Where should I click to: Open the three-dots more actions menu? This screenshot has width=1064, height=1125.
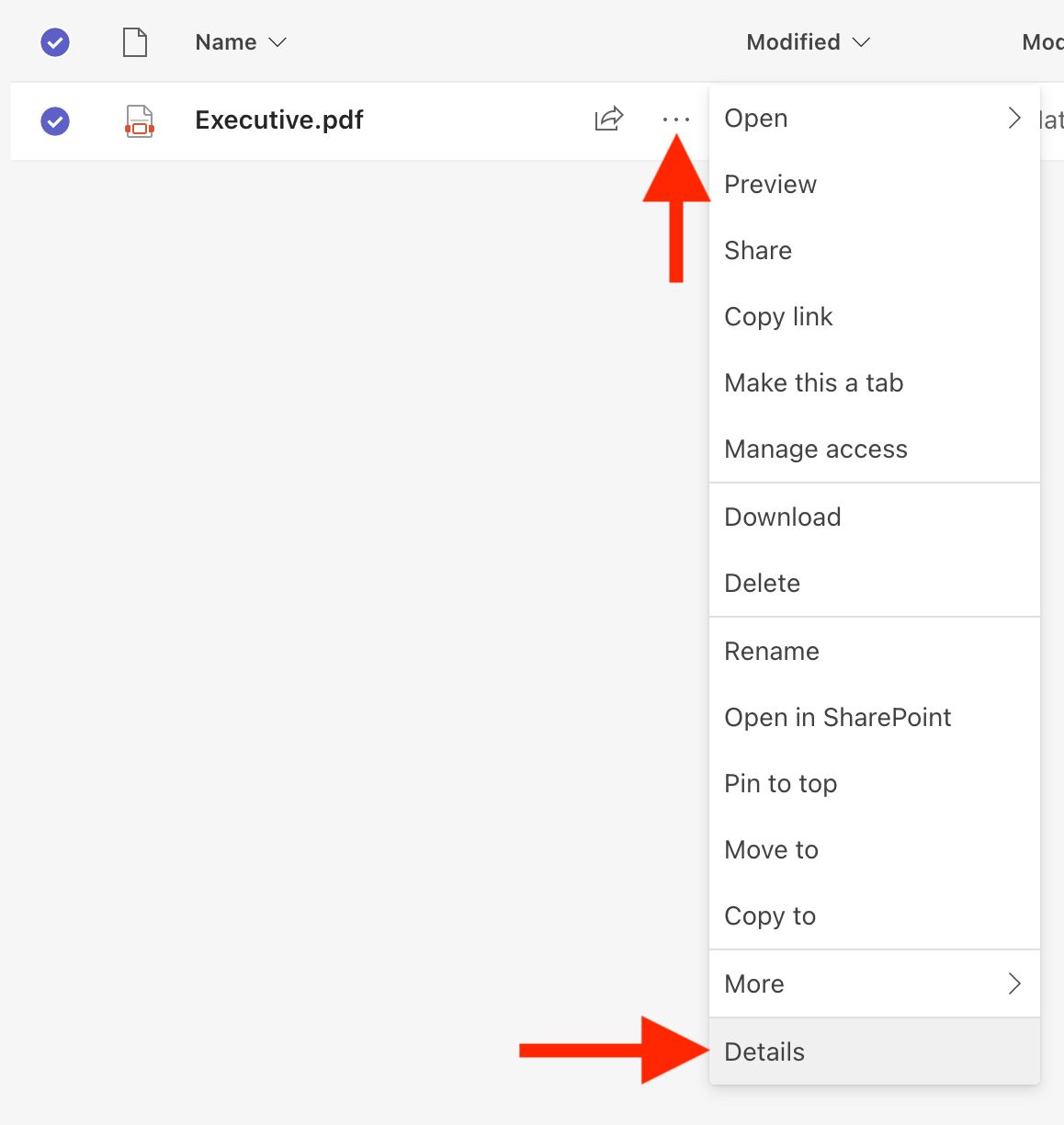point(676,119)
